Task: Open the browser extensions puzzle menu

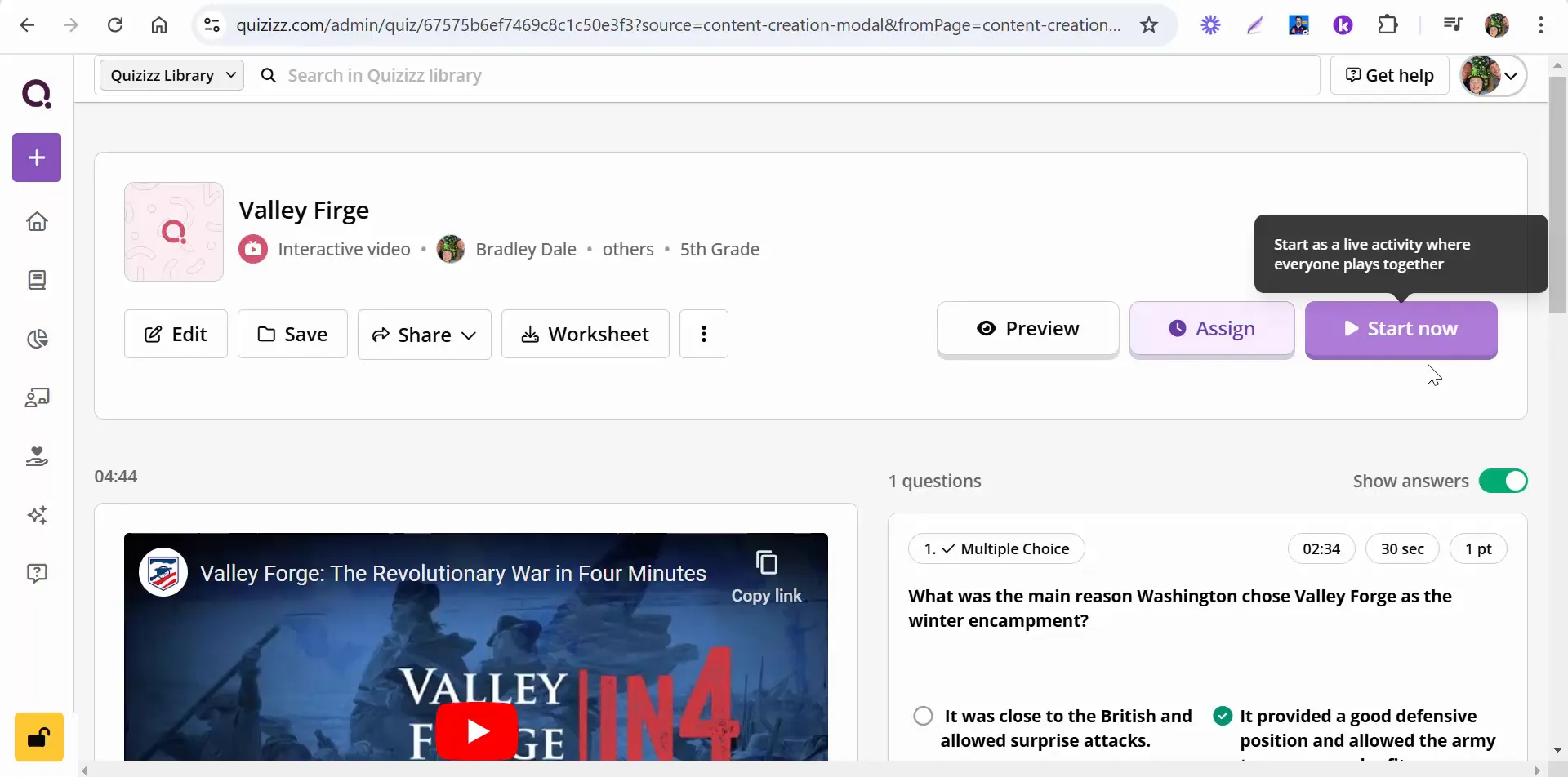Action: click(1388, 25)
